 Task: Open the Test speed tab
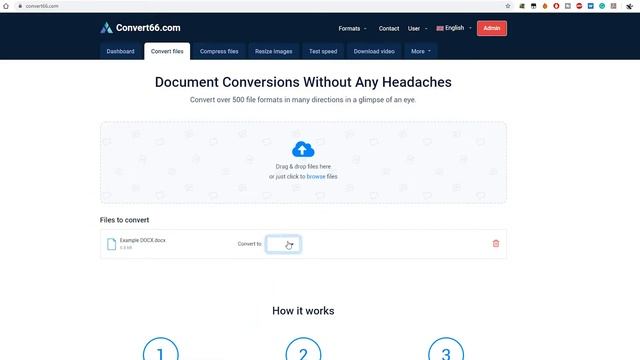[323, 51]
